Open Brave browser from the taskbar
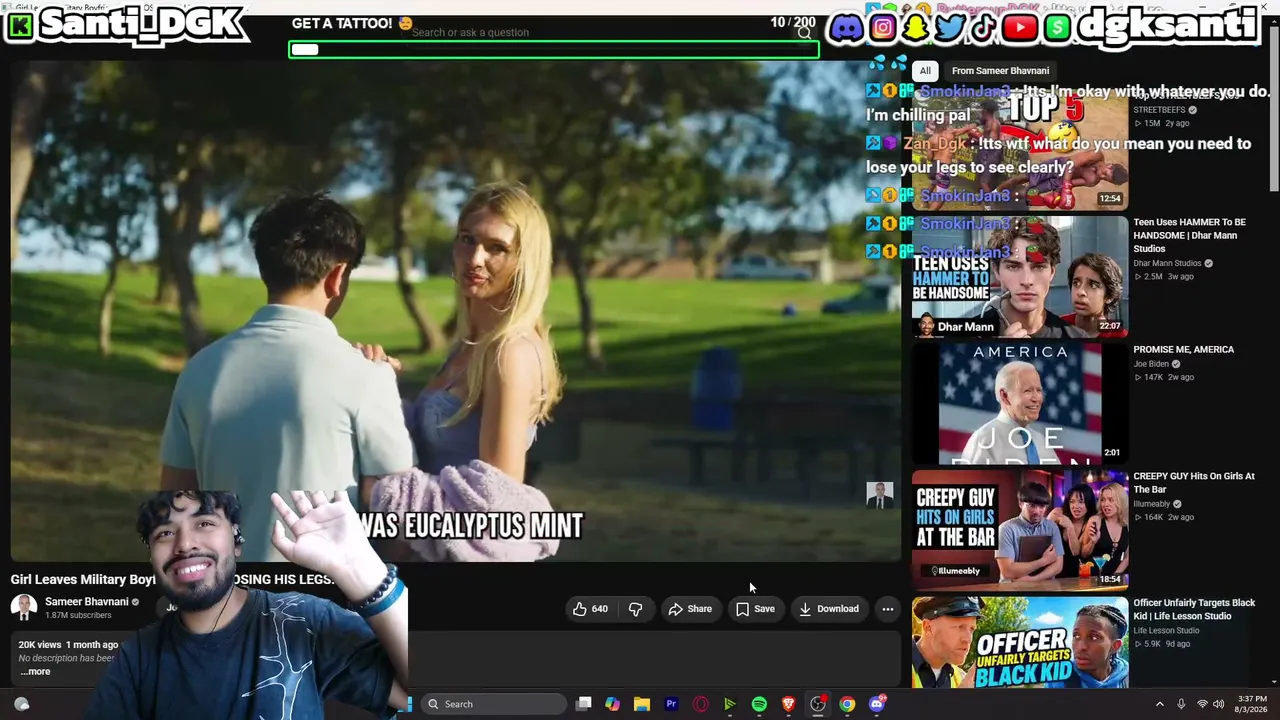 (x=789, y=704)
